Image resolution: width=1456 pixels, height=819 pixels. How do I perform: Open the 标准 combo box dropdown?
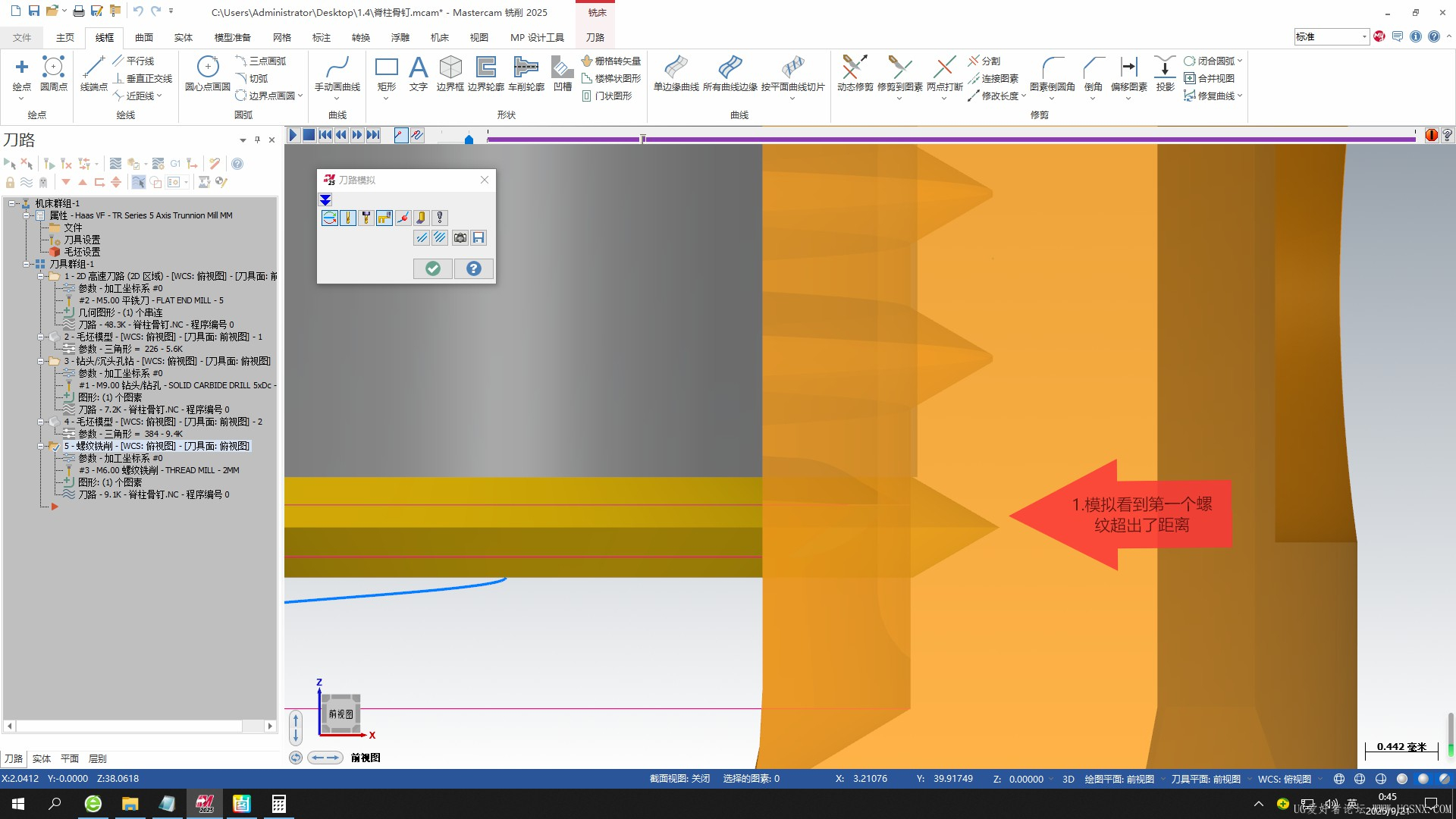tap(1363, 36)
